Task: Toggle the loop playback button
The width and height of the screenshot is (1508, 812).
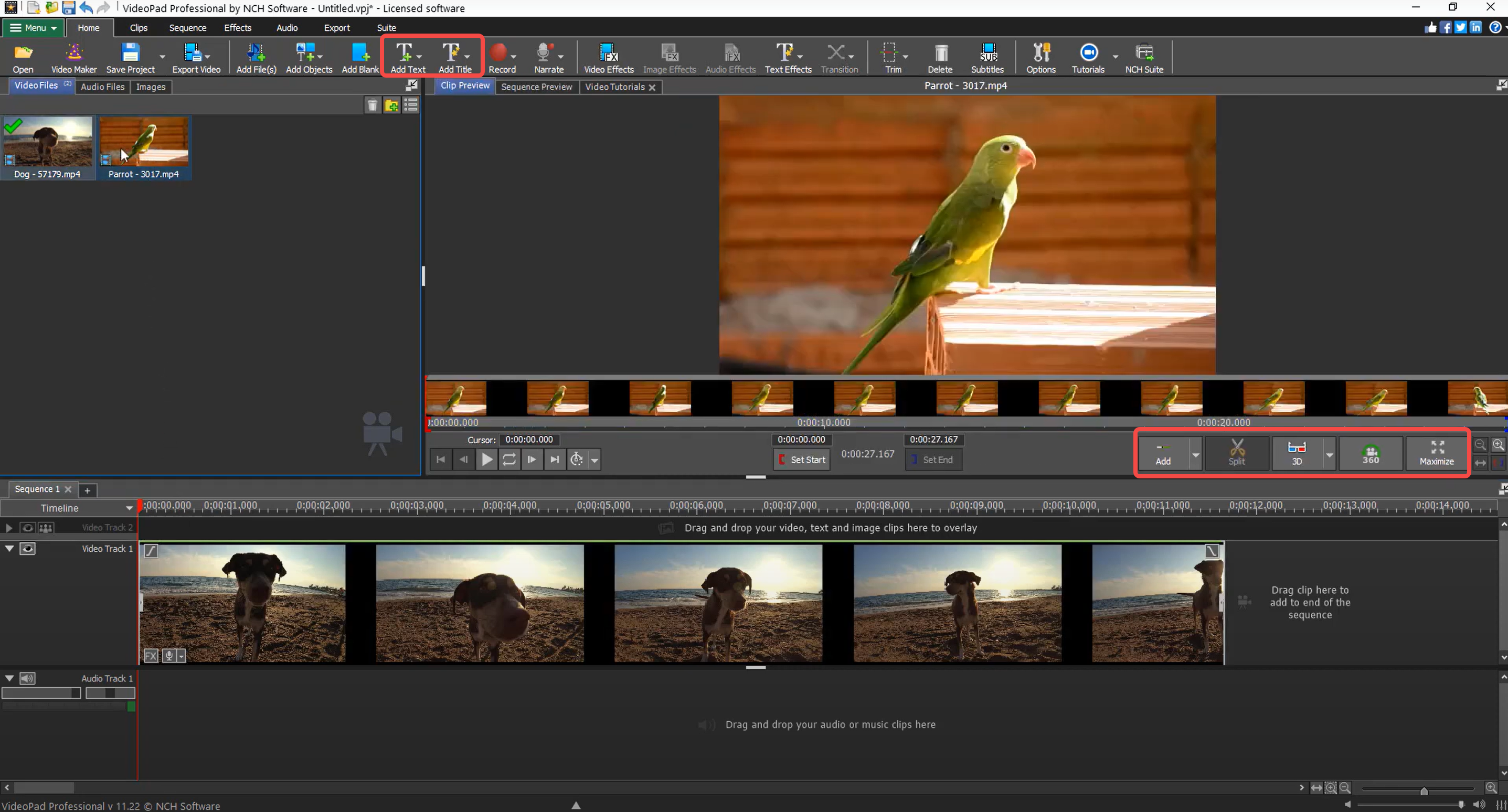Action: (x=509, y=459)
